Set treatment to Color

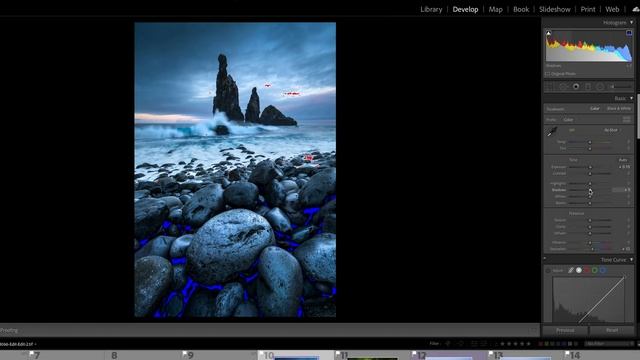tap(595, 109)
